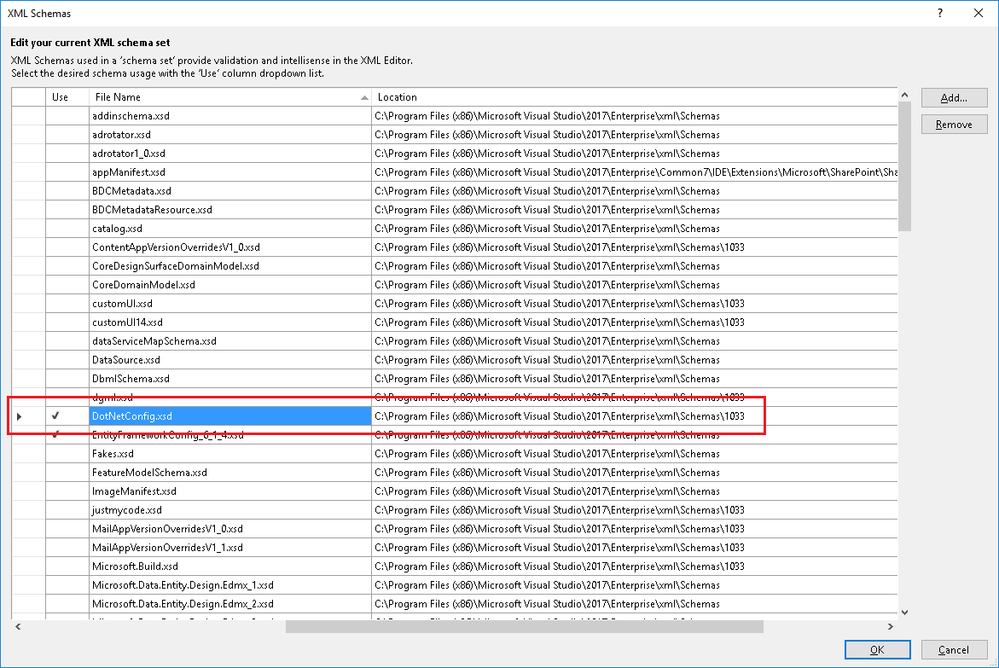This screenshot has width=999, height=668.
Task: Select the adrotator.xsd file name
Action: 230,134
